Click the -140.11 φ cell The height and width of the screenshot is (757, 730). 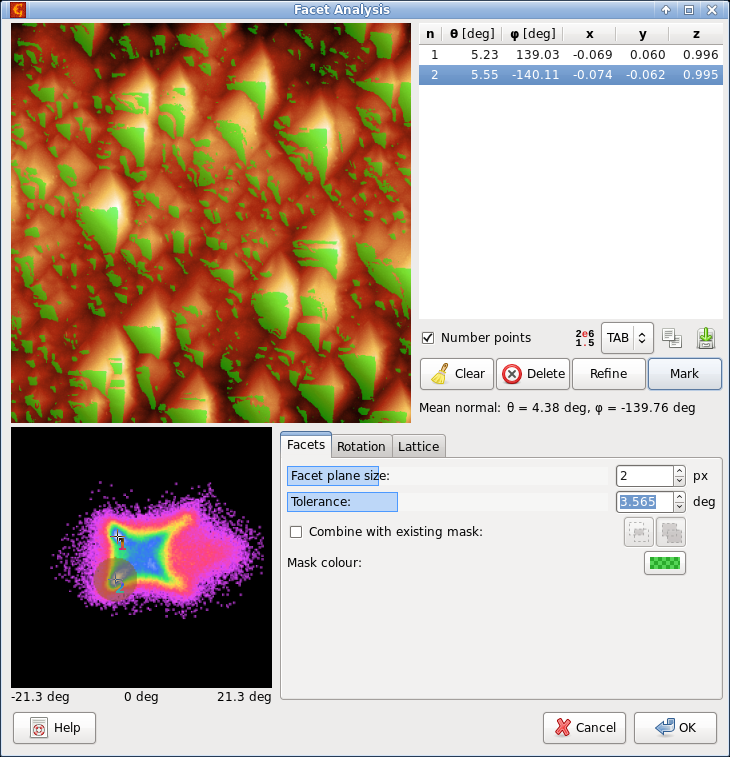tap(535, 75)
